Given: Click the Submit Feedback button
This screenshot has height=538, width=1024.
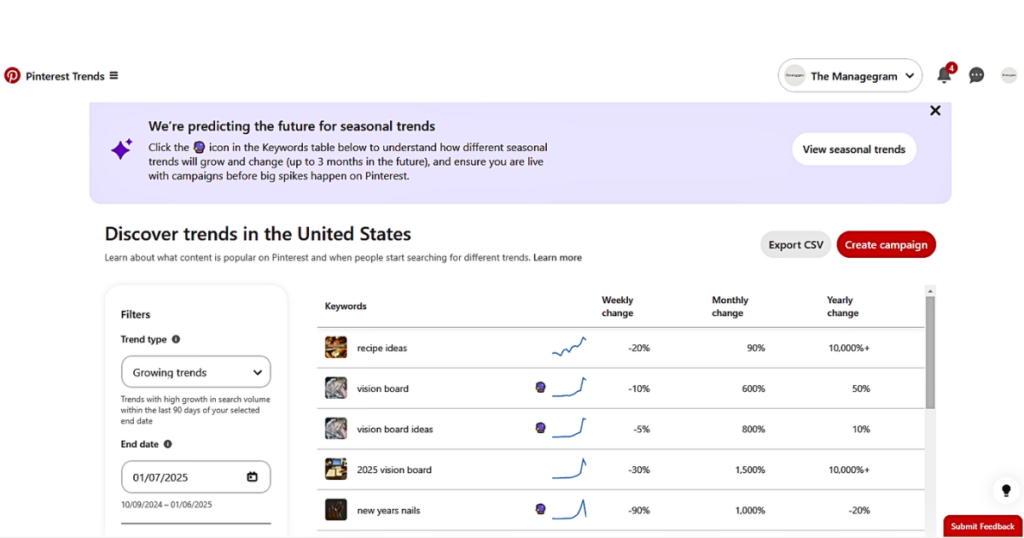Looking at the screenshot, I should (x=983, y=526).
